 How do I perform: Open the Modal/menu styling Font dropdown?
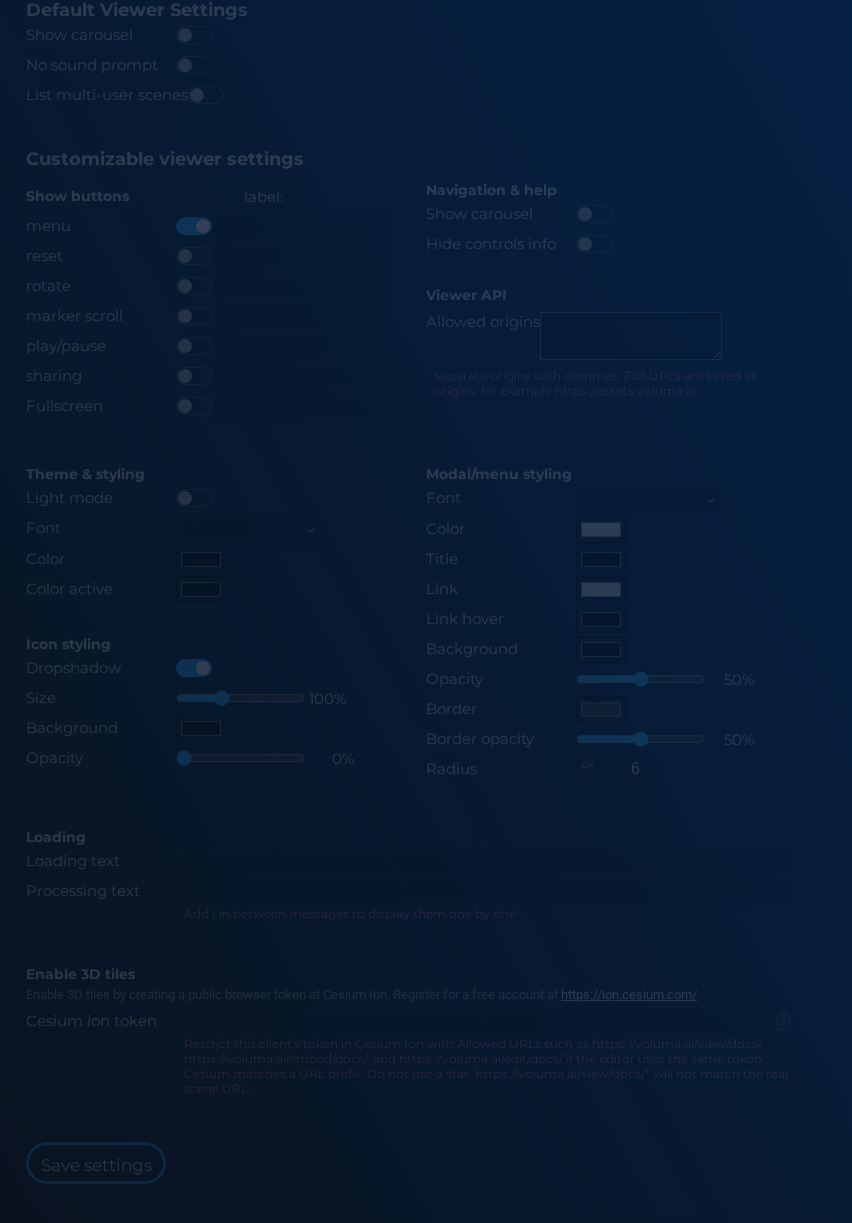[650, 499]
